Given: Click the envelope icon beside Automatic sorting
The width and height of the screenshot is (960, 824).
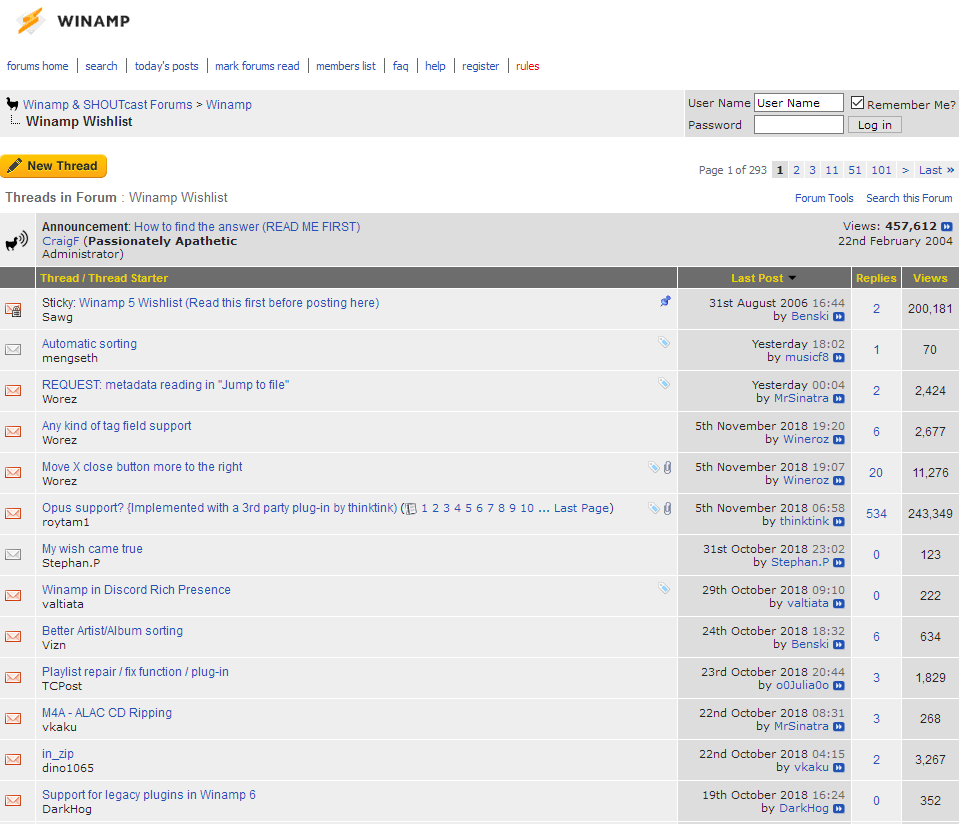Looking at the screenshot, I should pos(13,350).
